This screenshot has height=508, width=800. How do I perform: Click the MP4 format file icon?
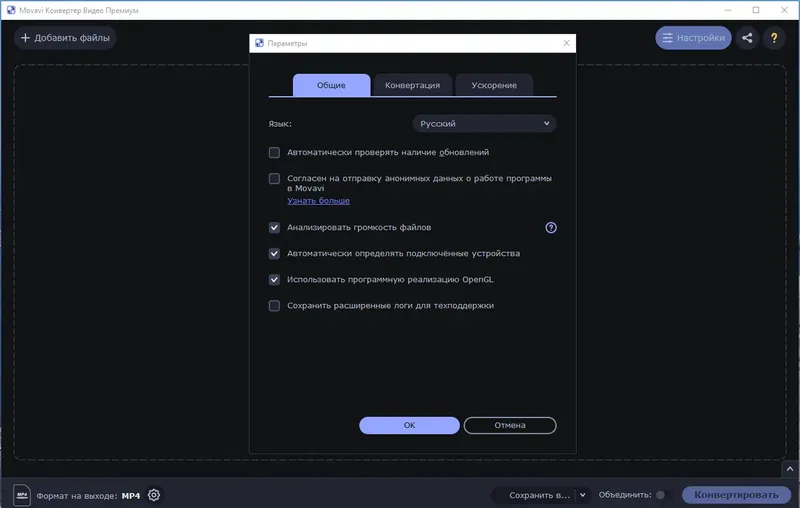[21, 495]
